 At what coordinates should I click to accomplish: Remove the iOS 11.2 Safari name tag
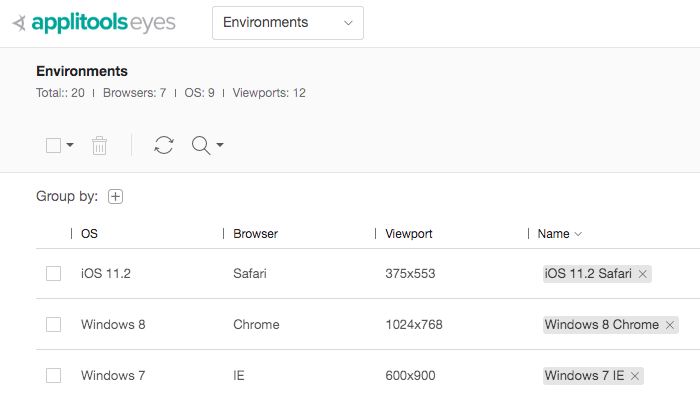pyautogui.click(x=643, y=274)
